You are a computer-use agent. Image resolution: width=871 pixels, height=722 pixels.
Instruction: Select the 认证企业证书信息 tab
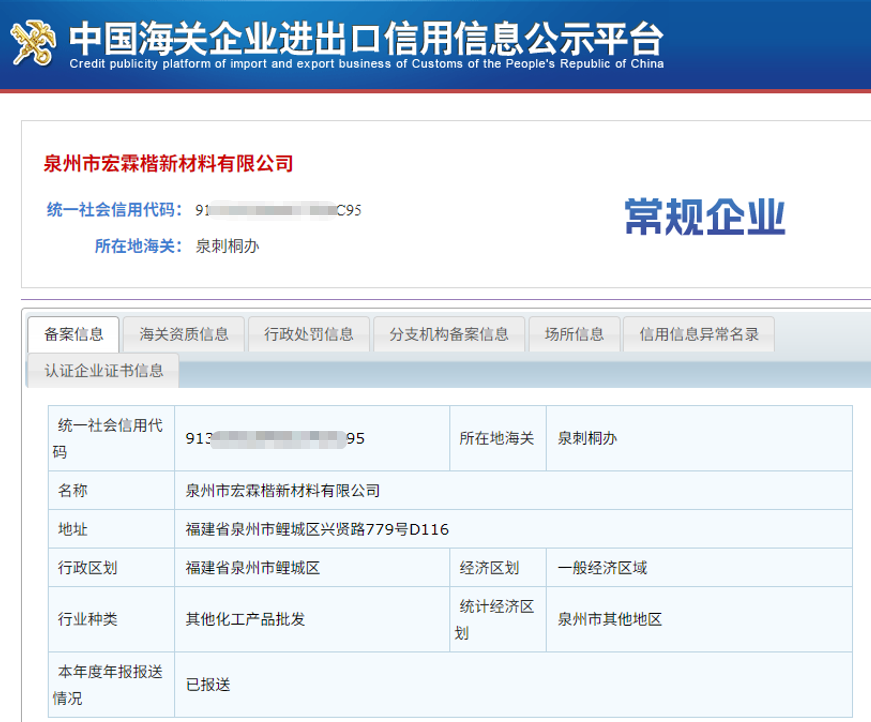tap(104, 370)
